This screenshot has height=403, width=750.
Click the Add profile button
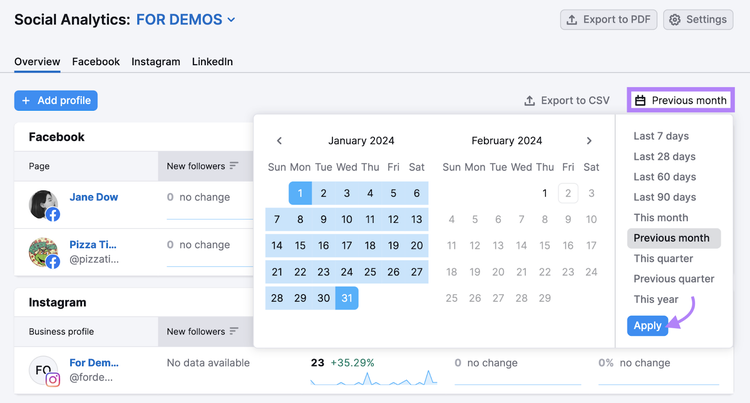click(56, 100)
